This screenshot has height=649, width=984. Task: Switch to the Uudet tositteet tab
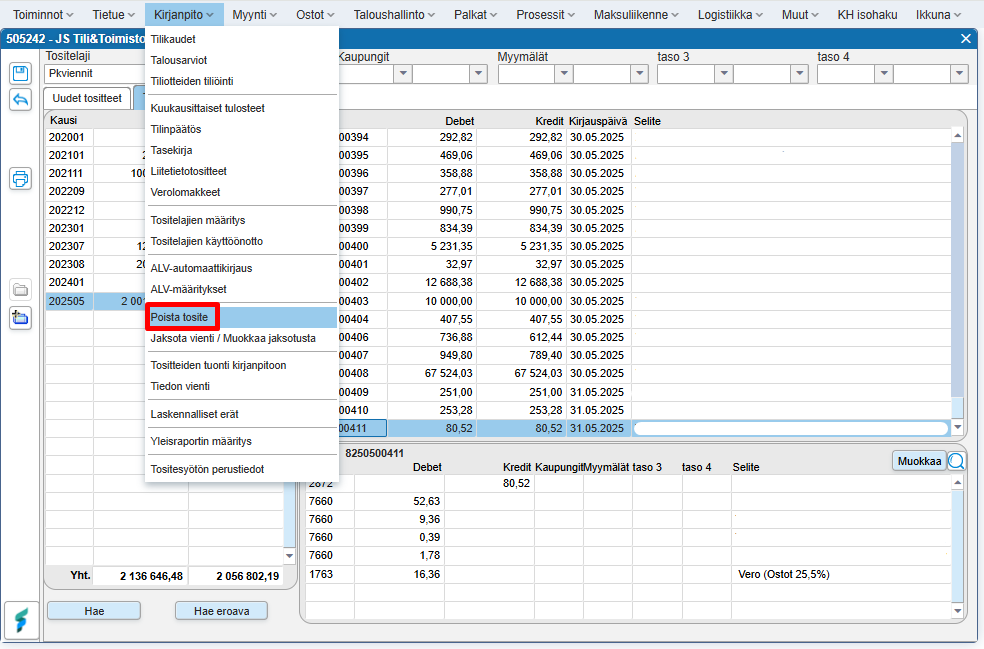[87, 98]
